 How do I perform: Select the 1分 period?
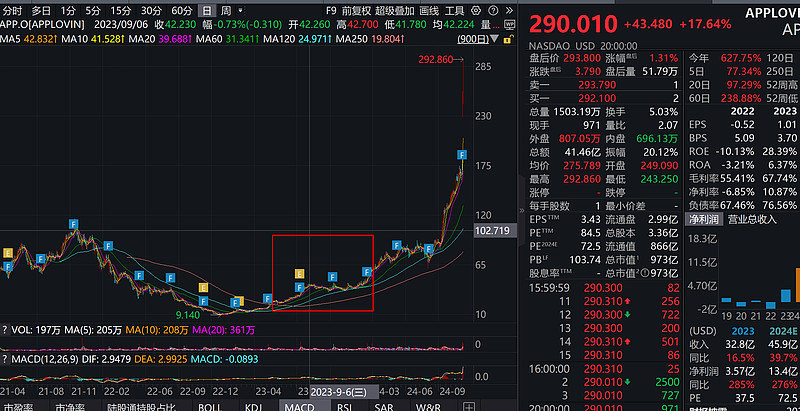pos(67,10)
